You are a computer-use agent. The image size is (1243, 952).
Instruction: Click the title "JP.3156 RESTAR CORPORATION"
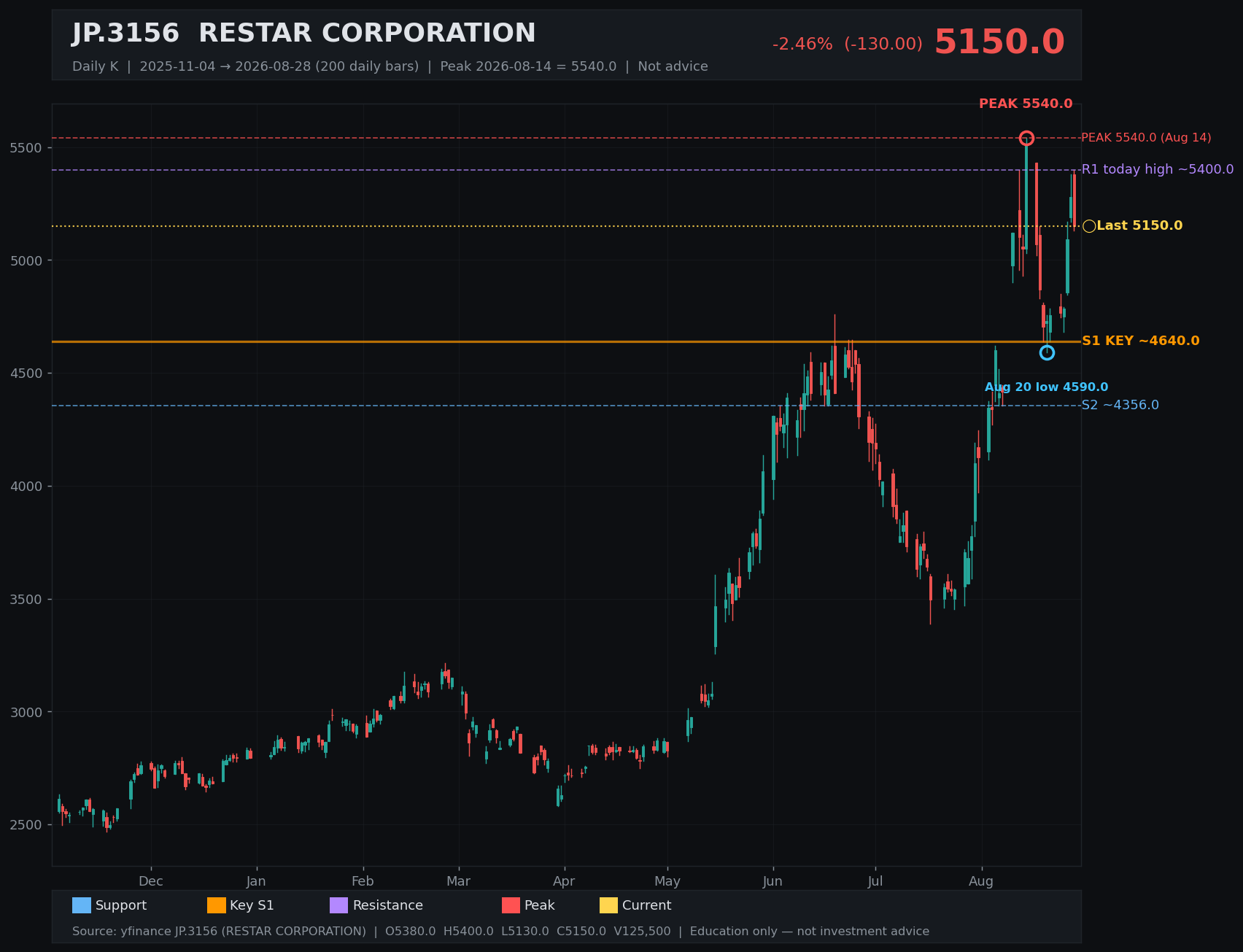[x=304, y=34]
